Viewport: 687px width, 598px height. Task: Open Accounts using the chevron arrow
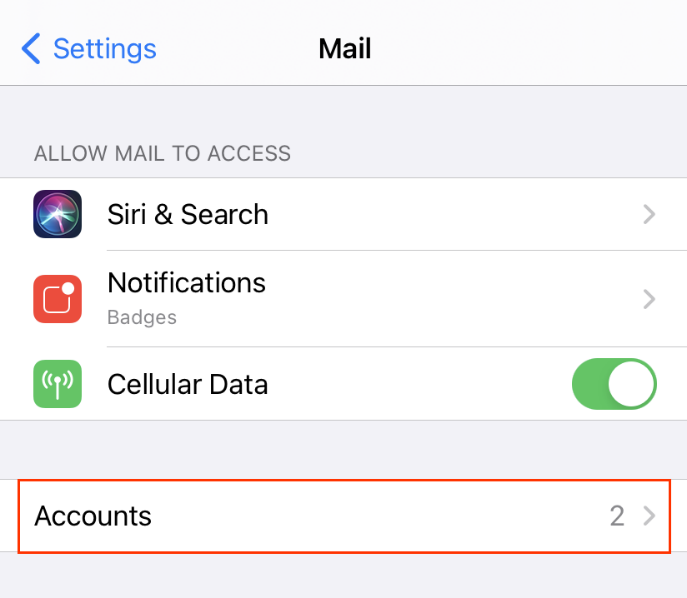pyautogui.click(x=649, y=516)
